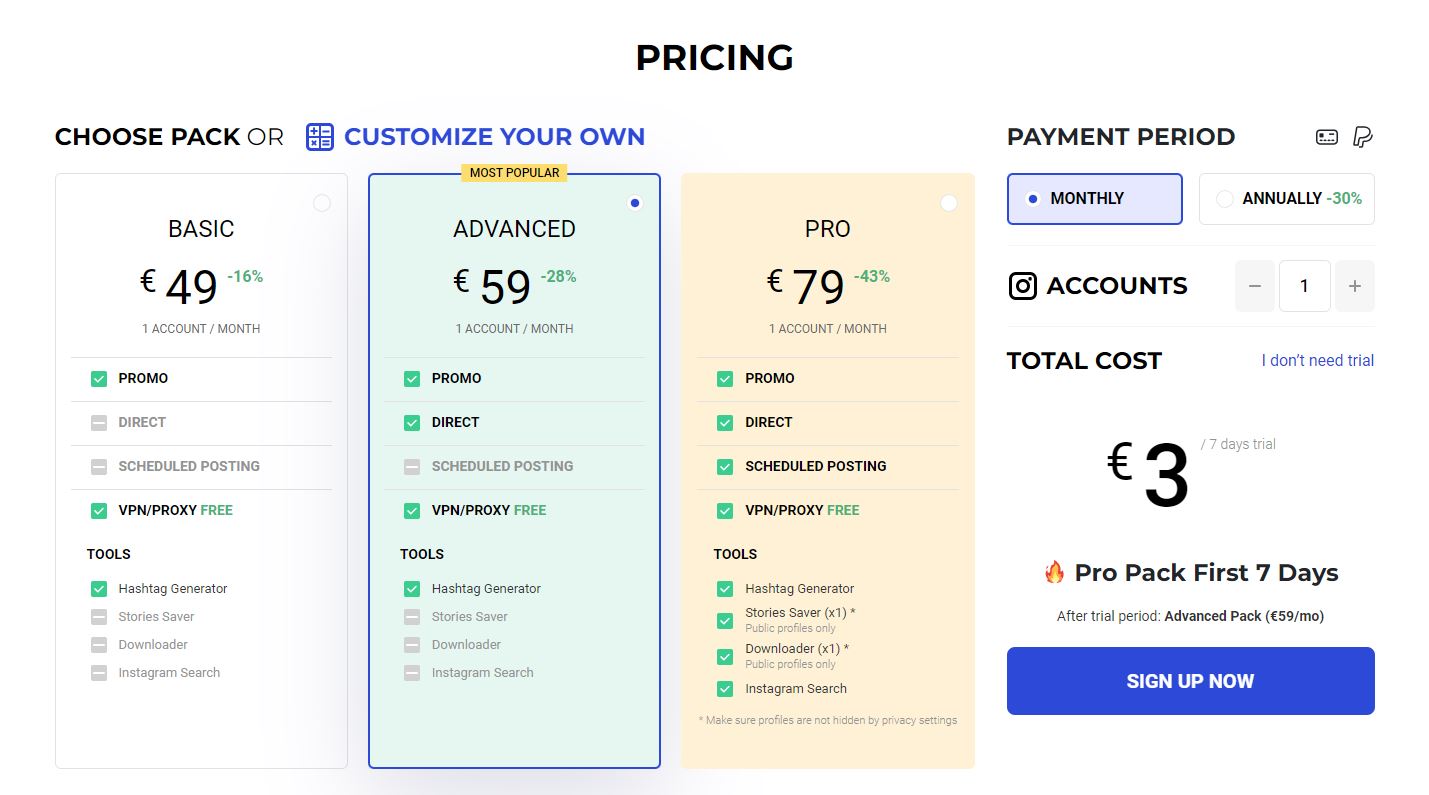Enable Scheduled Posting in Advanced pack
The width and height of the screenshot is (1429, 795).
tap(412, 466)
